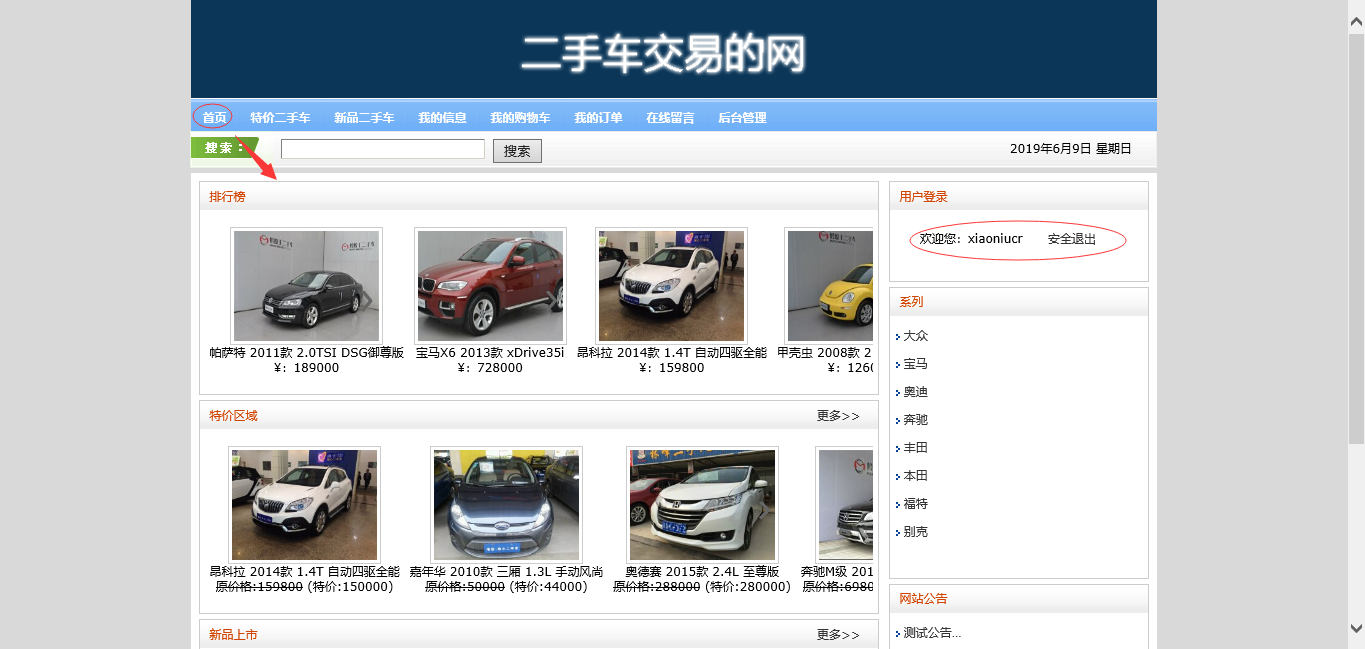Select the 丰田 series link
Viewport: 1365px width, 649px height.
coord(916,448)
